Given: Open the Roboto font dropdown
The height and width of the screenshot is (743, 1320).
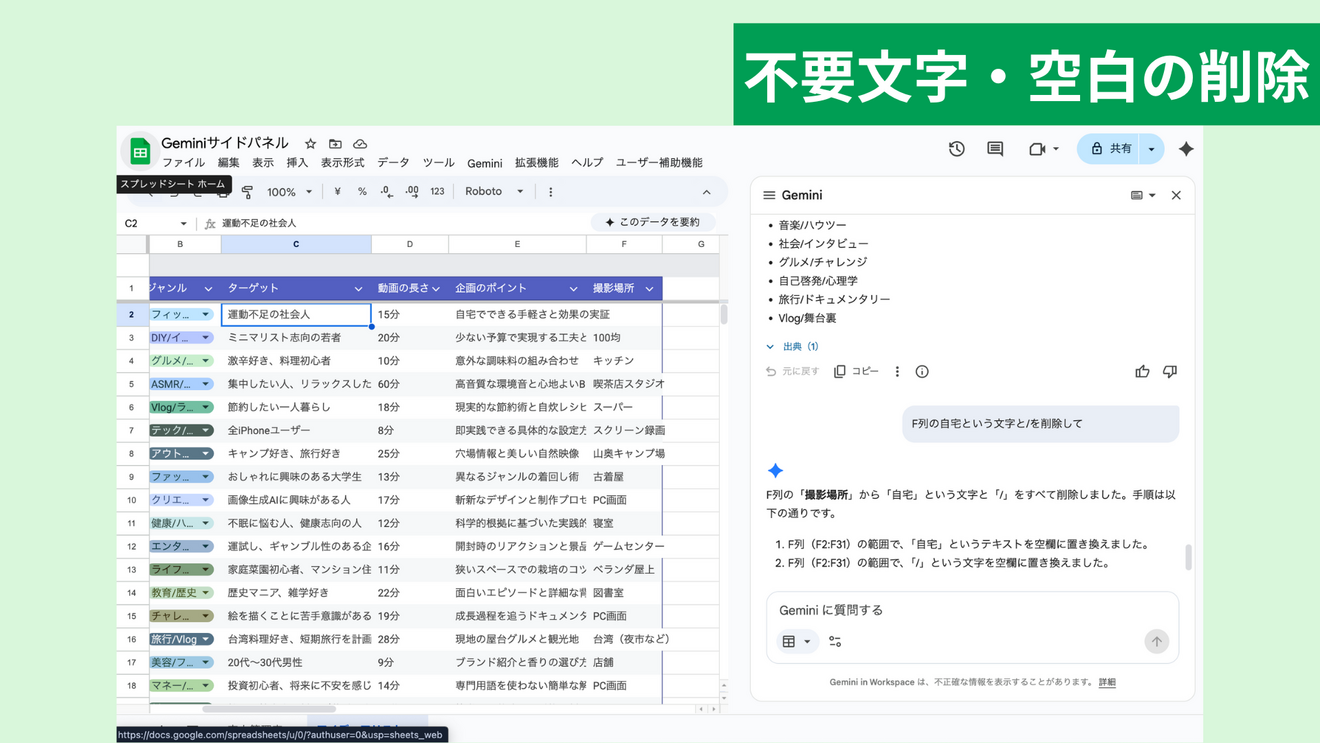Looking at the screenshot, I should click(x=494, y=192).
